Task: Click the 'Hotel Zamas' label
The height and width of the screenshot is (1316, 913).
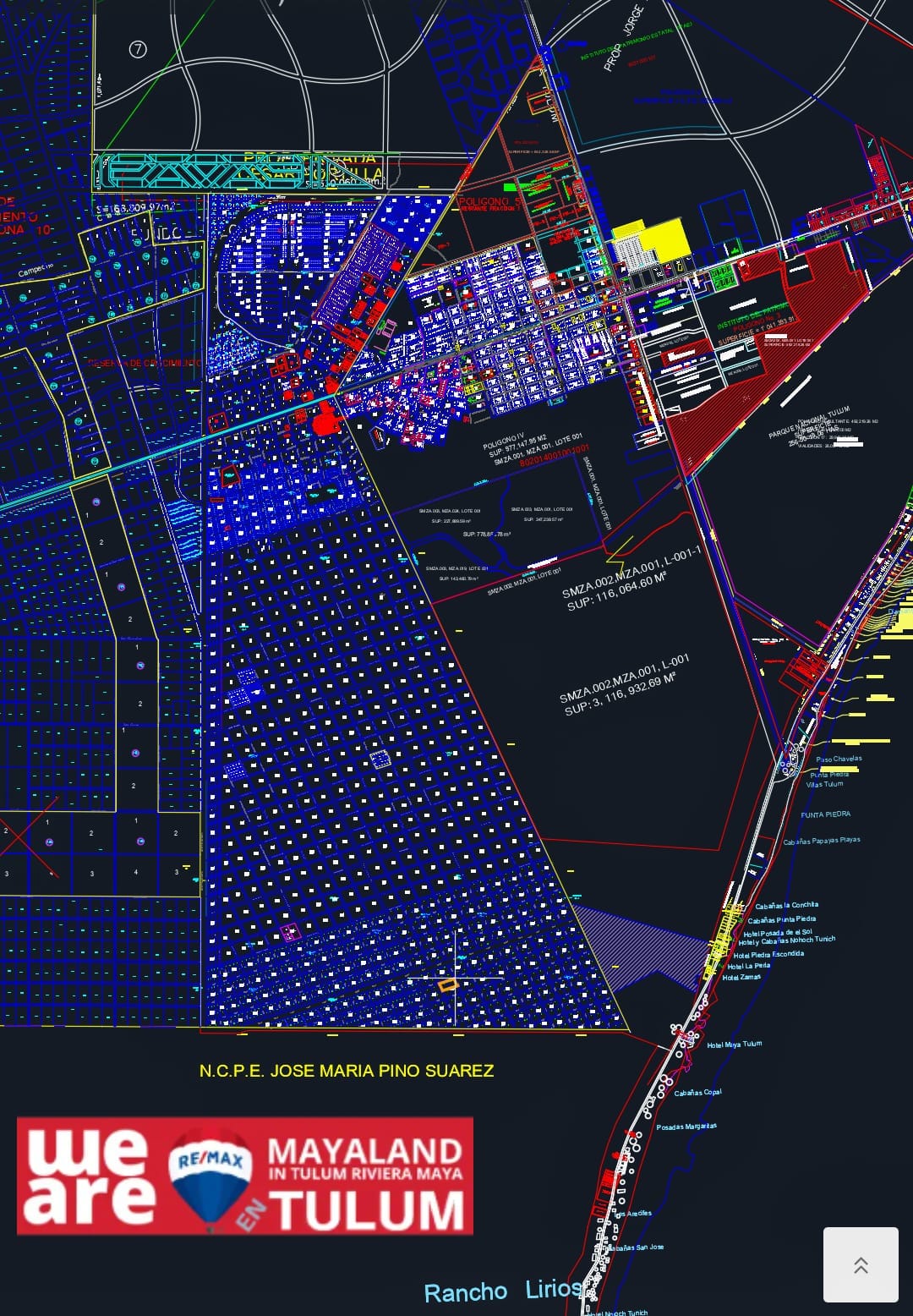Action: 741,977
